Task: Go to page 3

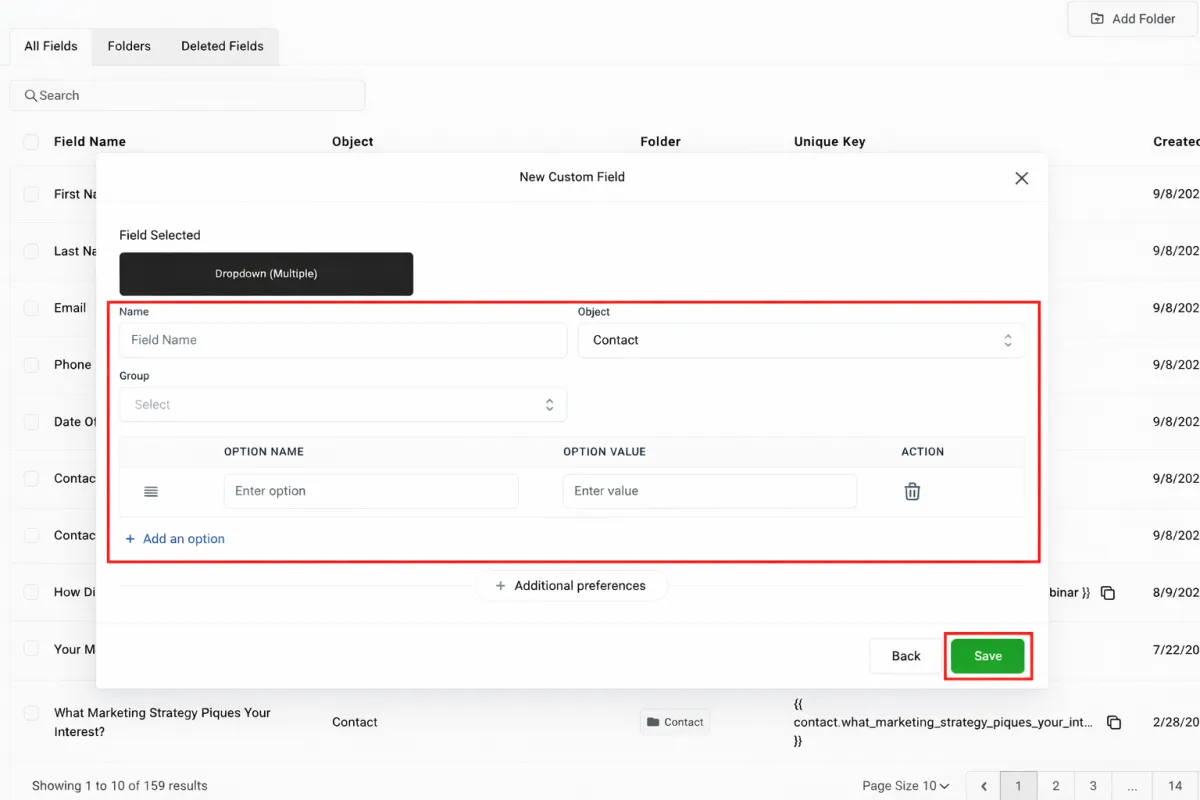Action: (x=1093, y=786)
